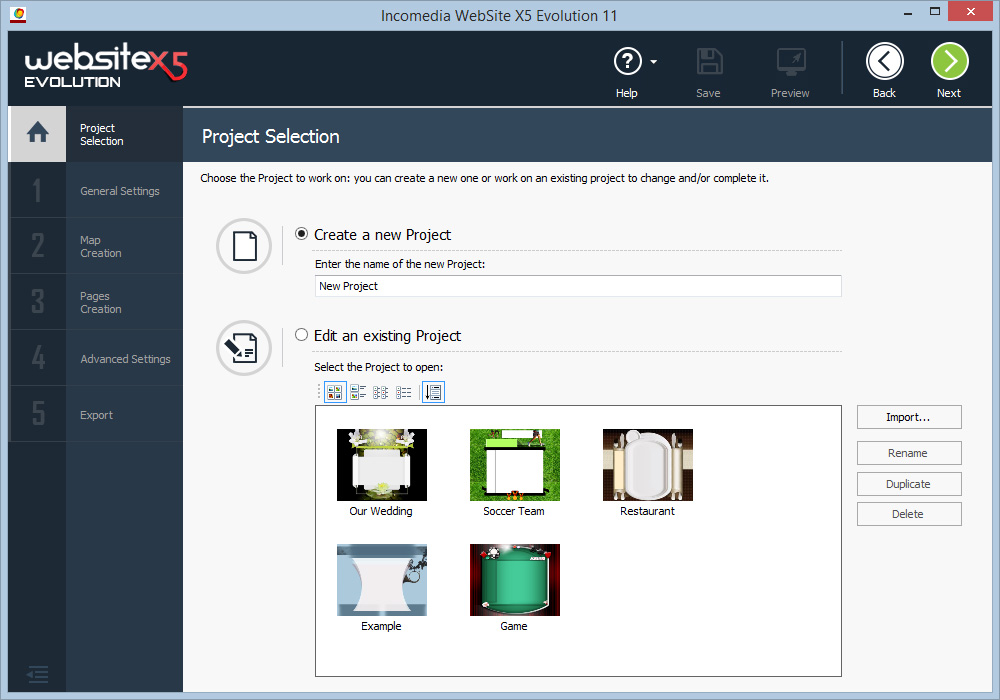Switch to thumbnails with details view
Viewport: 1000px width, 700px height.
coord(357,392)
